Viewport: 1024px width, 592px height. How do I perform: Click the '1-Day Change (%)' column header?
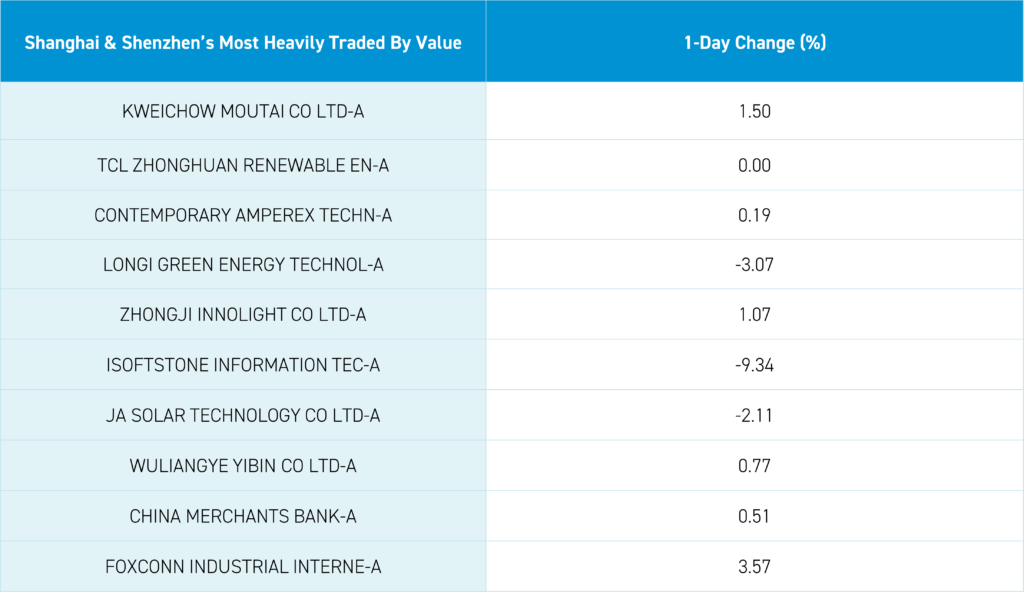(754, 43)
